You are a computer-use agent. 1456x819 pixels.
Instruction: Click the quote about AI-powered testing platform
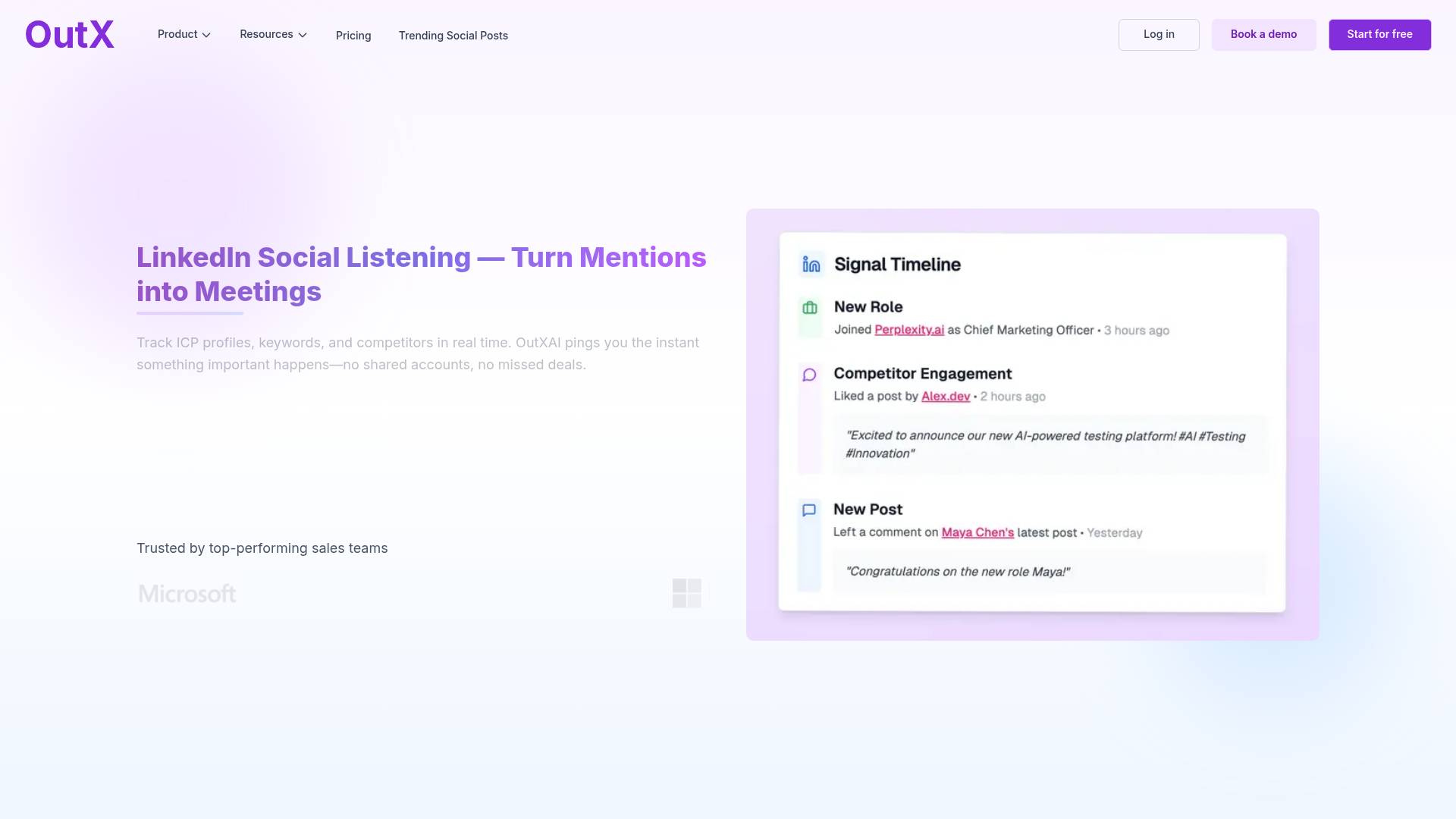(1046, 445)
